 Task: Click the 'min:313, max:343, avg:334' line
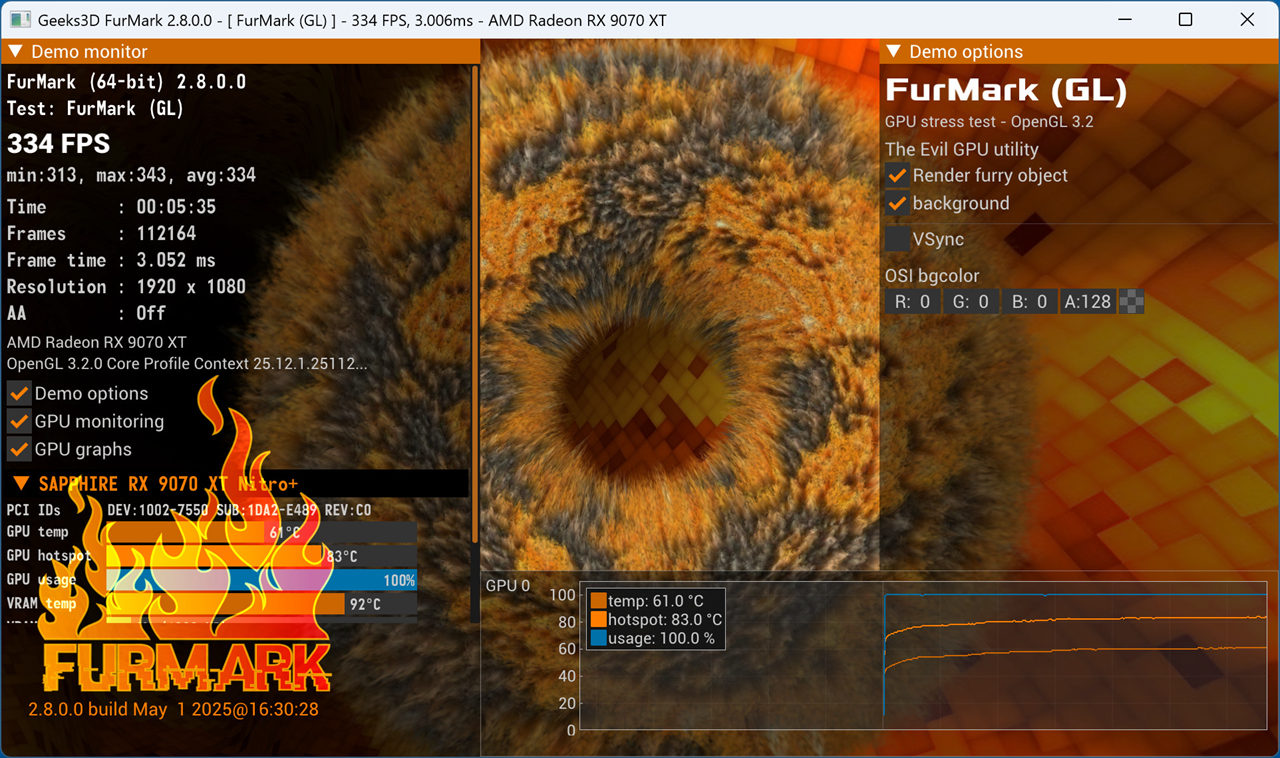coord(131,175)
